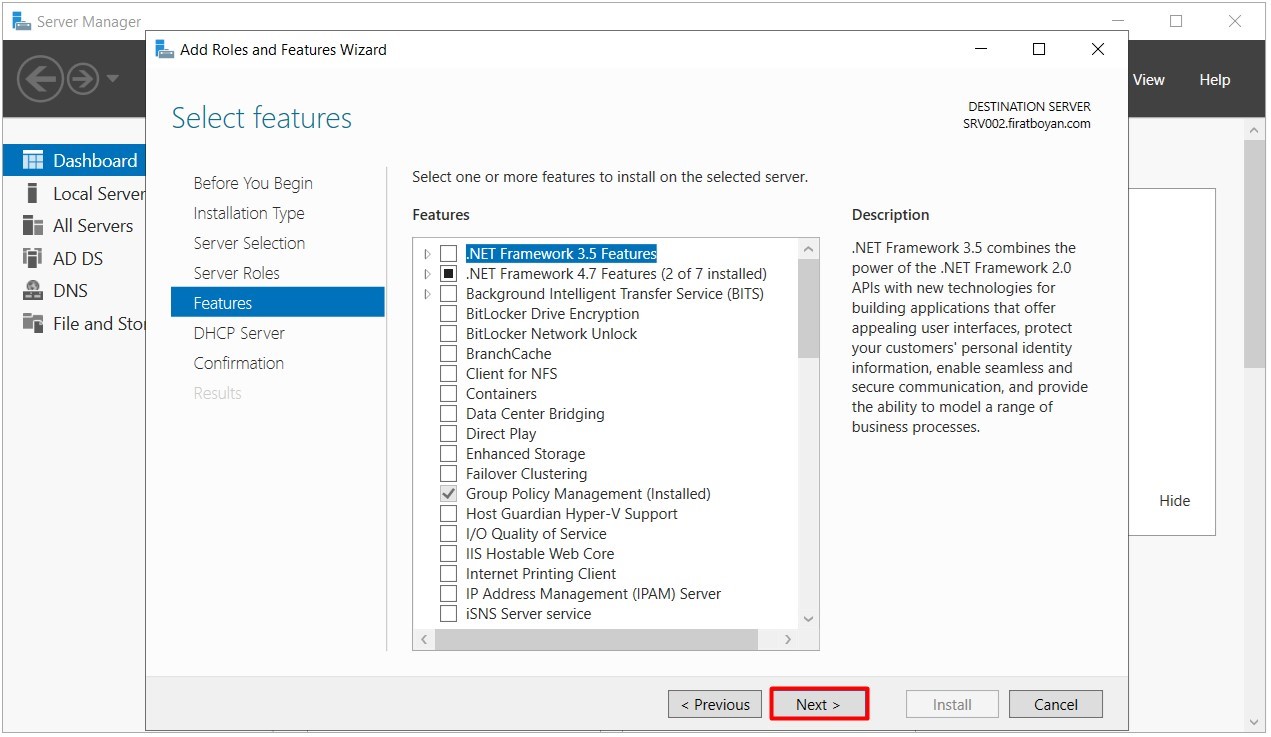Go to DHCP Server wizard step

coord(239,333)
